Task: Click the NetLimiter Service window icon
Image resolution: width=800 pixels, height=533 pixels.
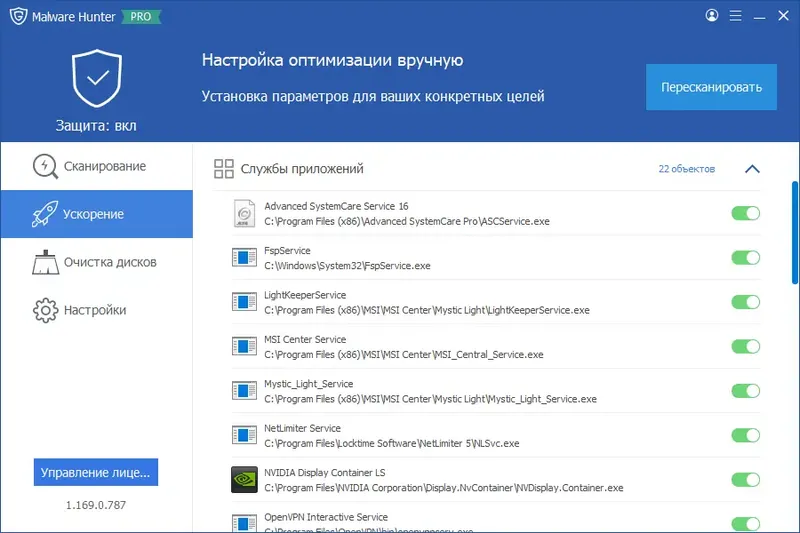Action: [244, 435]
